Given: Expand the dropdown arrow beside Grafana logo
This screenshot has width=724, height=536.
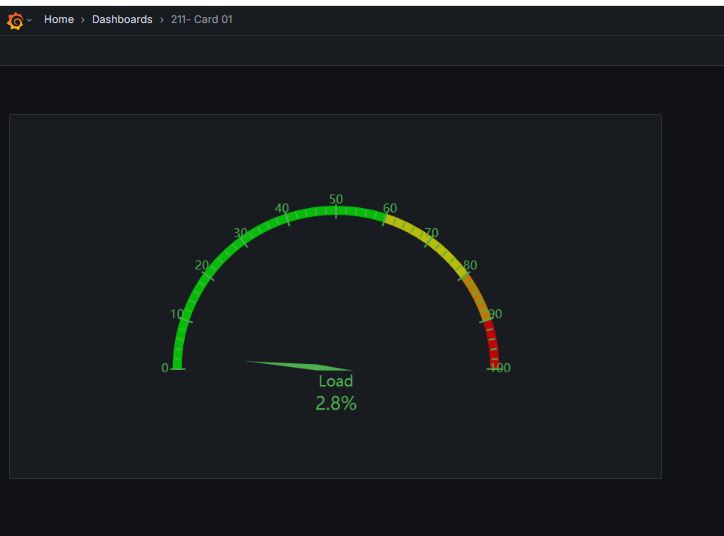Looking at the screenshot, I should click(x=30, y=20).
